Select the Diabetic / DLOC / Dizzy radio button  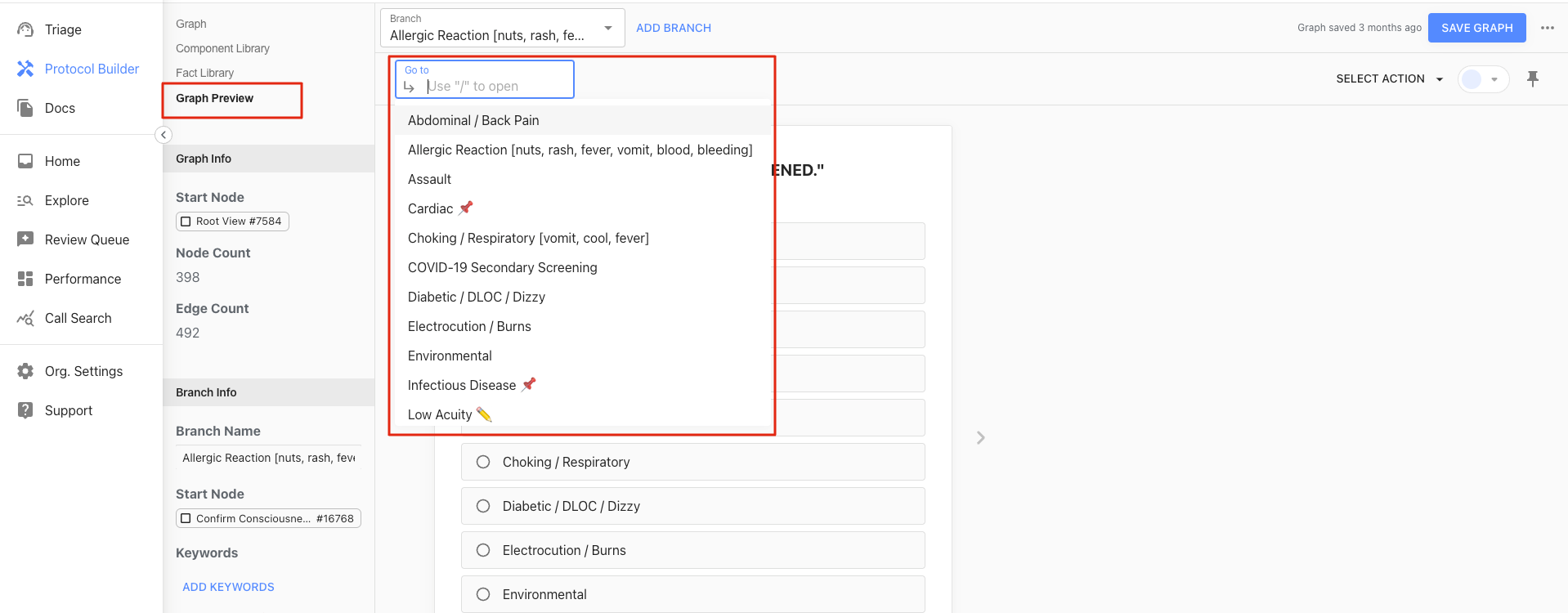coord(483,506)
